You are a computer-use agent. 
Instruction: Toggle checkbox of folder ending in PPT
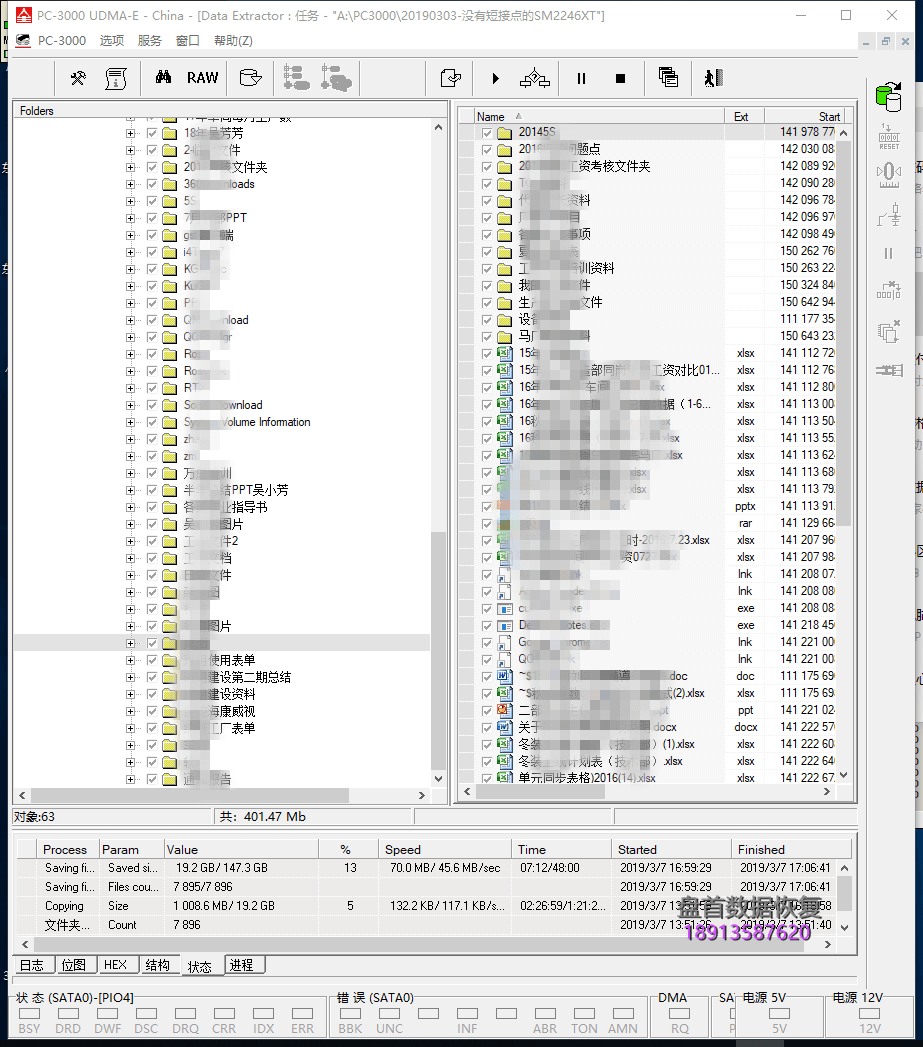(152, 218)
